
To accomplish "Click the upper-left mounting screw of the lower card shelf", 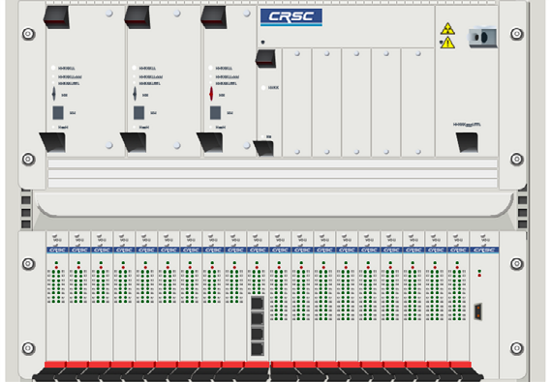I will 28,264.
